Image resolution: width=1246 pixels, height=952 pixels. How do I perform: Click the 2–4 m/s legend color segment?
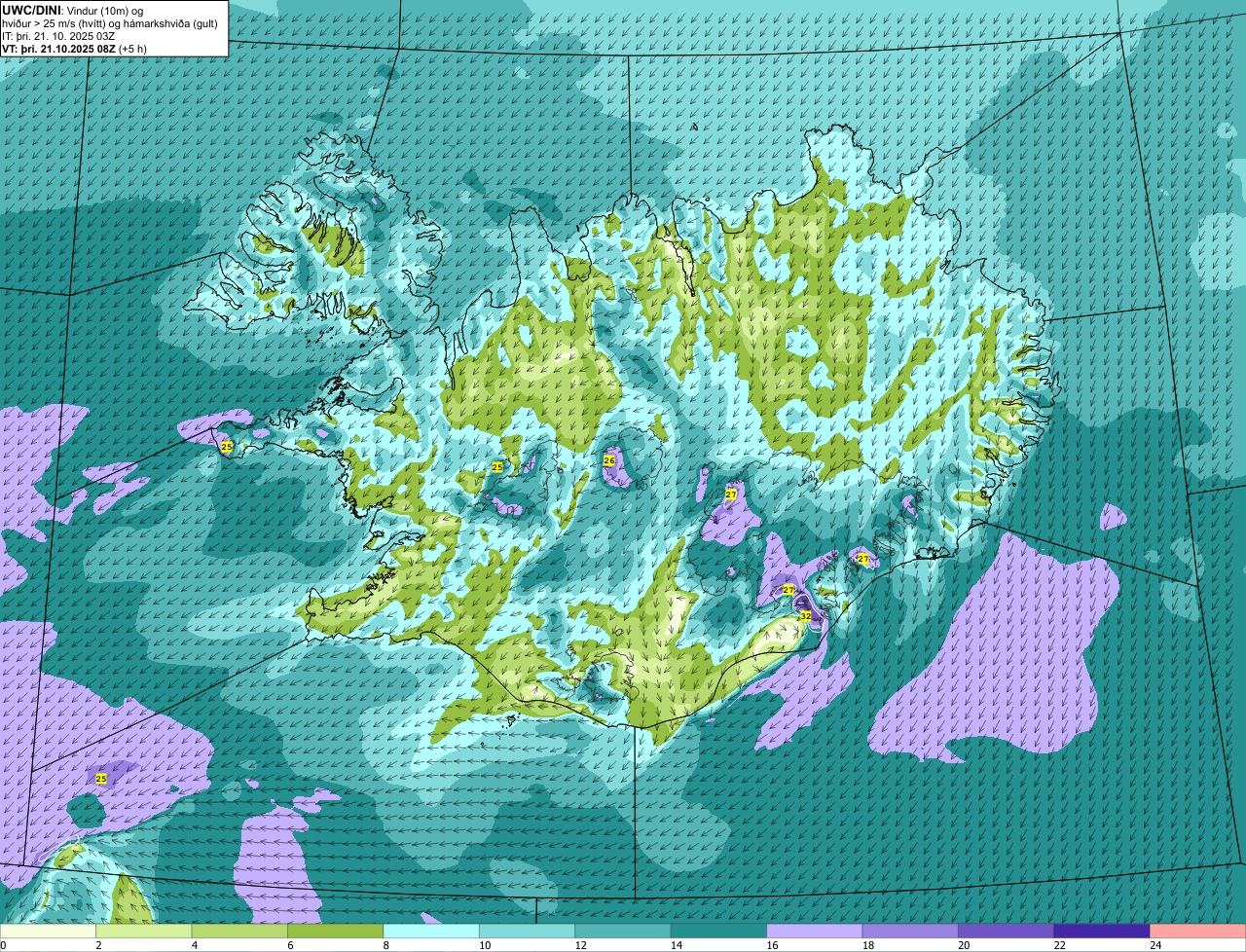coord(144,931)
